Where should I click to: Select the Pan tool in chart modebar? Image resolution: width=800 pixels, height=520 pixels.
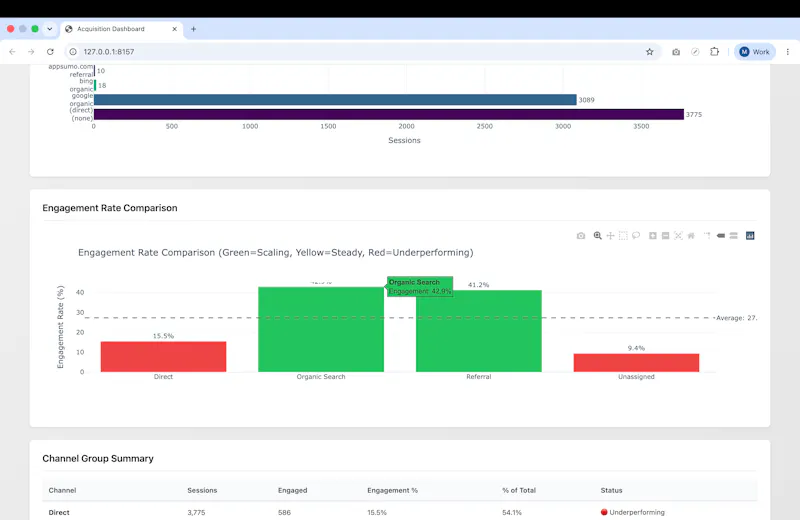coord(610,236)
